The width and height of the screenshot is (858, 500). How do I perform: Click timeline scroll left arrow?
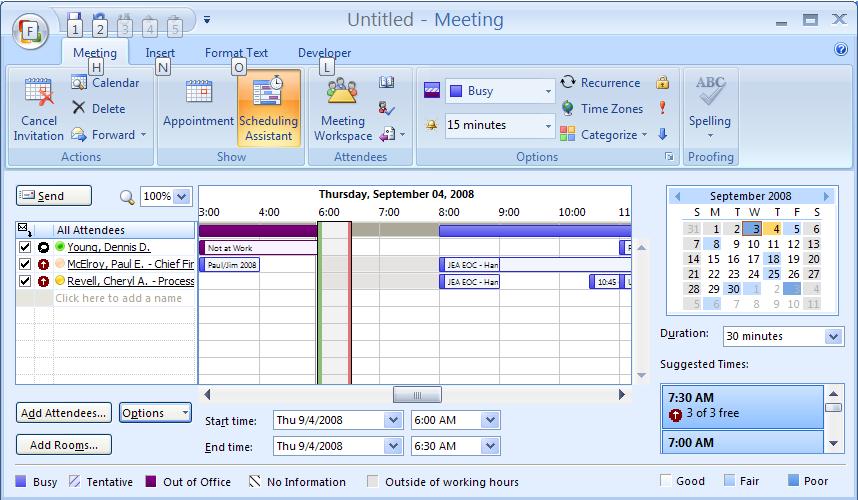click(x=207, y=394)
